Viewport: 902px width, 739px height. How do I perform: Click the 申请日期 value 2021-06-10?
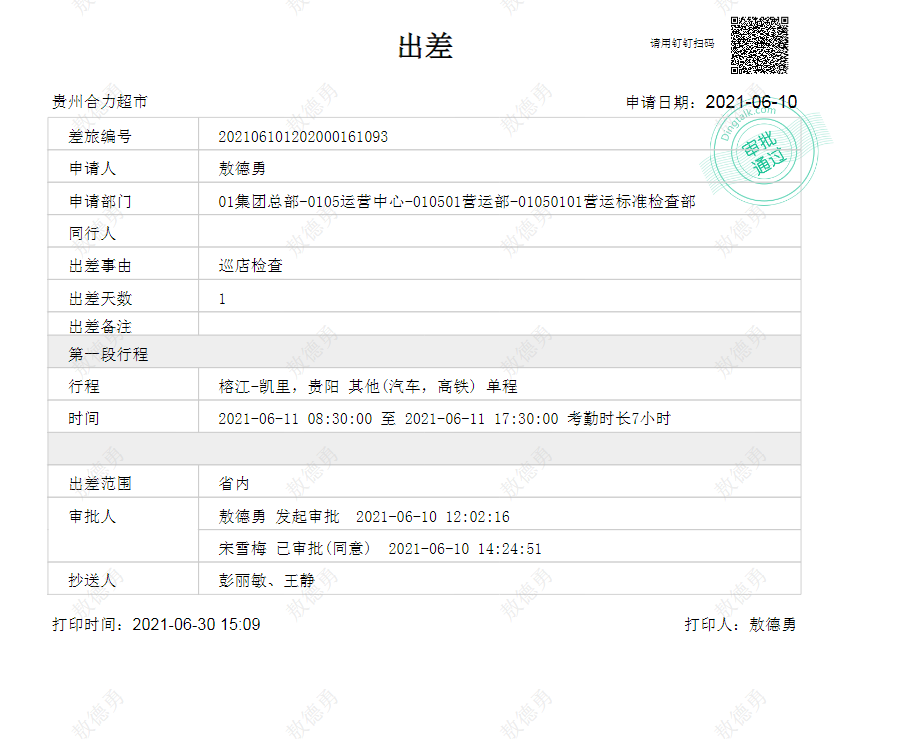pos(751,102)
